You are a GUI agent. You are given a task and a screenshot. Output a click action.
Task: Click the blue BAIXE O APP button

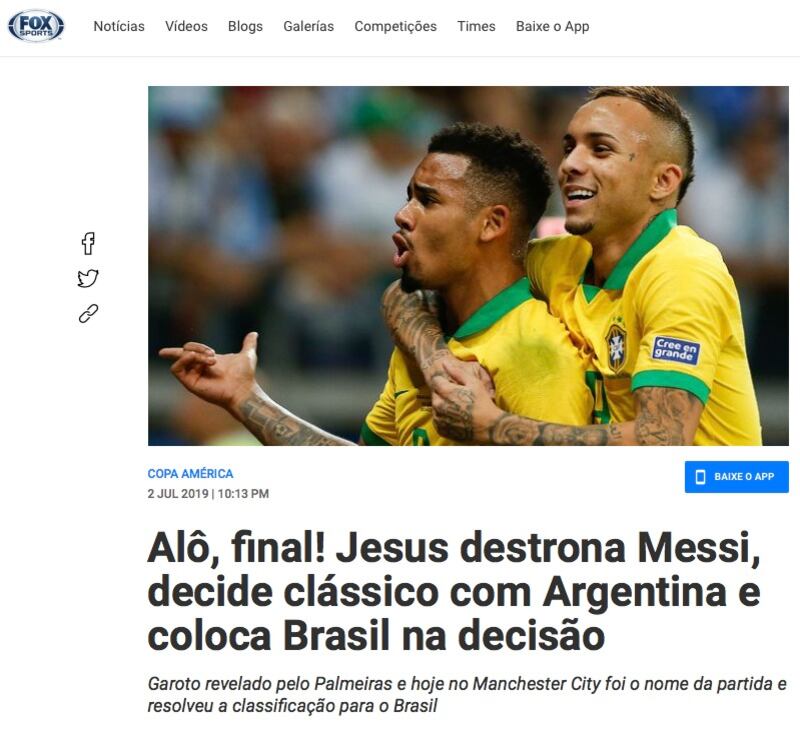(x=737, y=477)
